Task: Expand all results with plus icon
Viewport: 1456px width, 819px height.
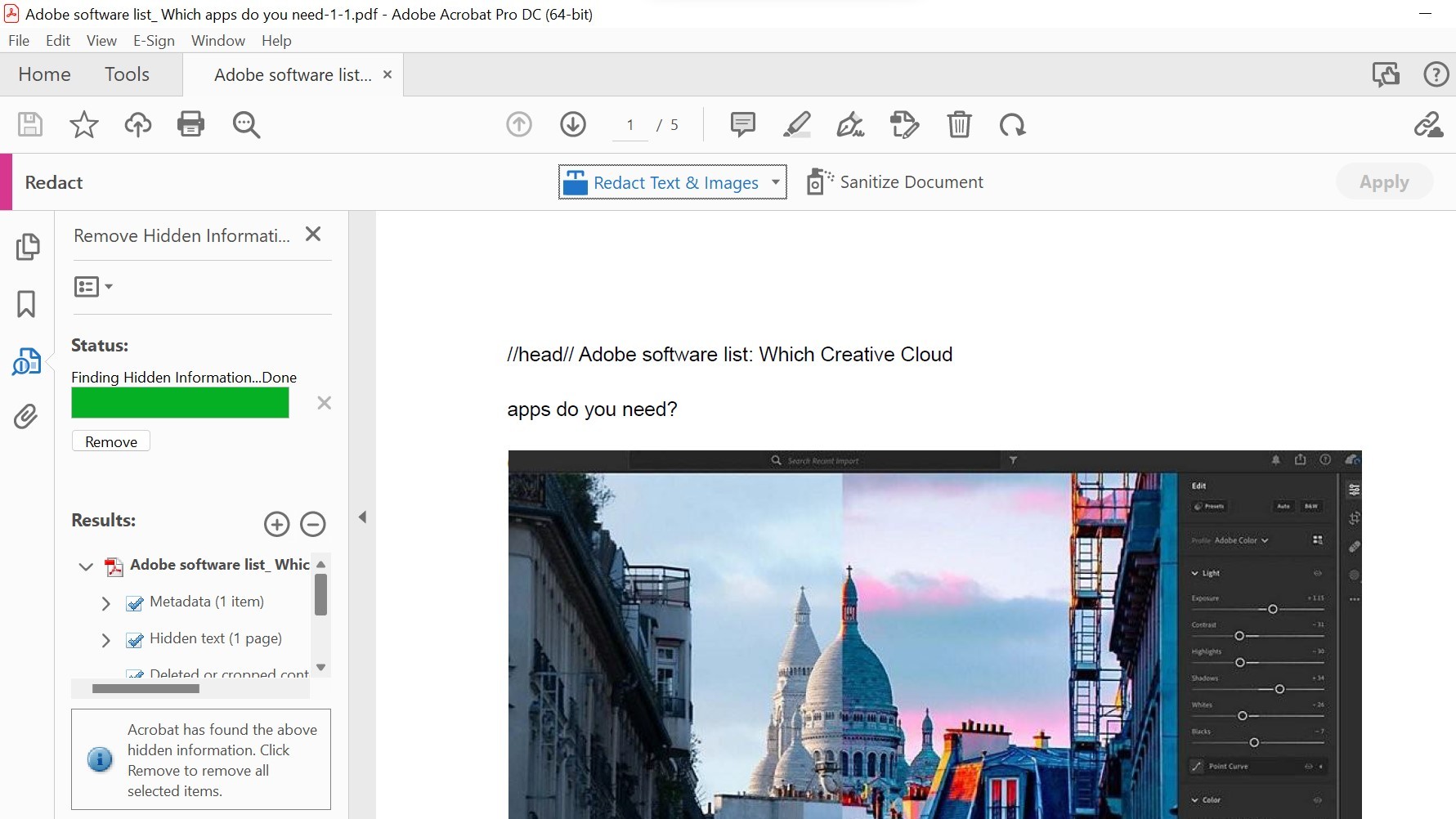Action: coord(277,524)
